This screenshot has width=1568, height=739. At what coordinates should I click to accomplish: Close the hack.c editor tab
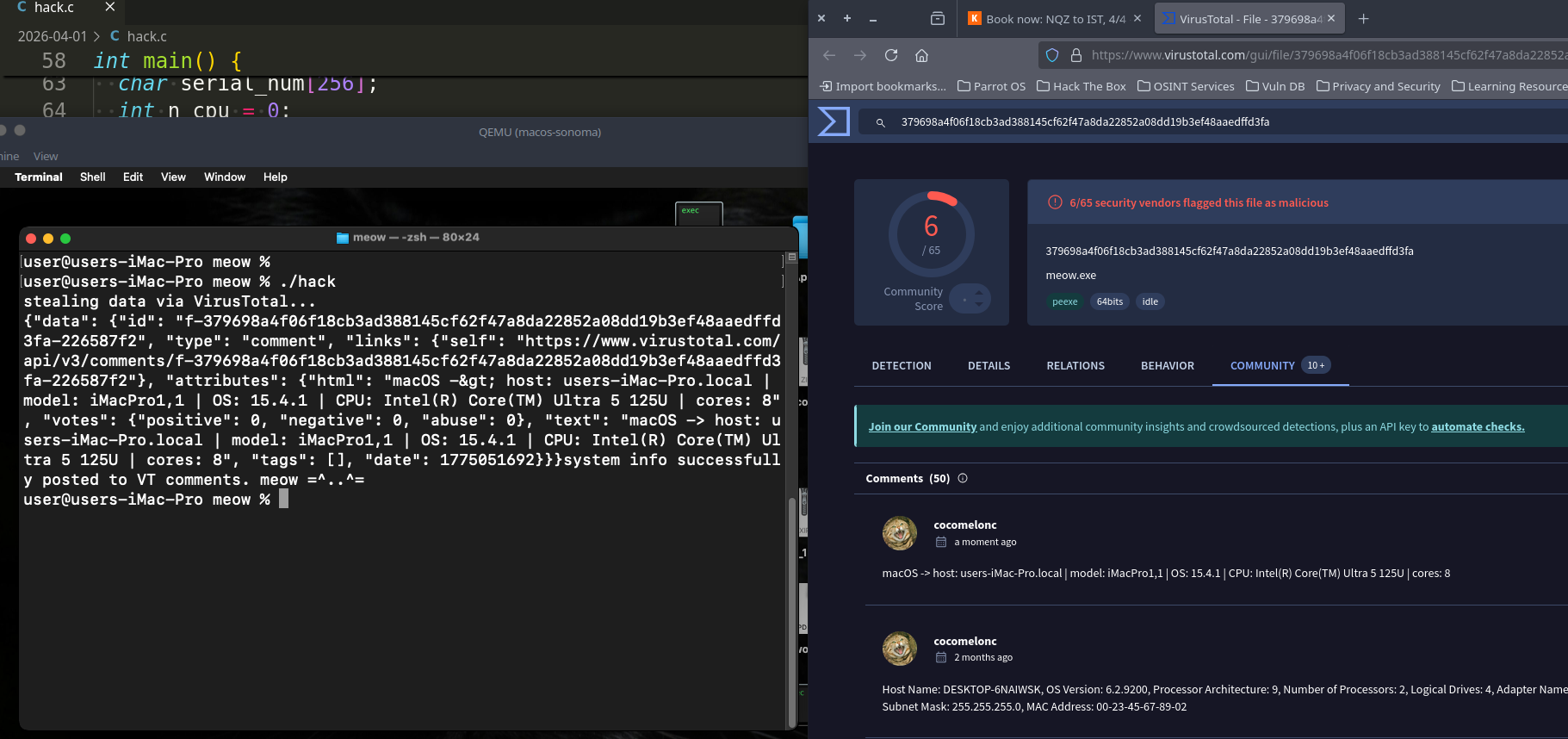(109, 7)
